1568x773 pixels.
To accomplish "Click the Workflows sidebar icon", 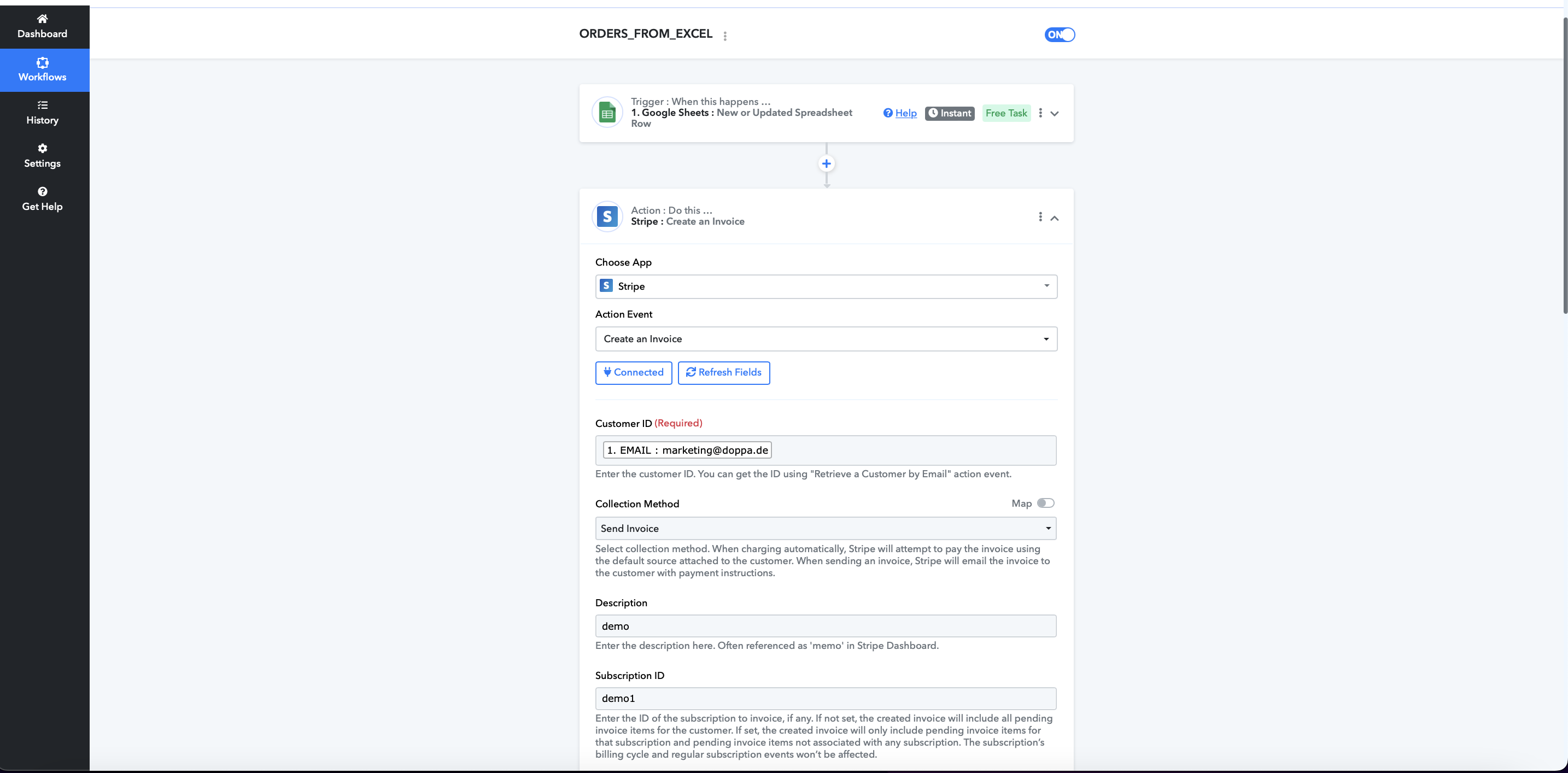I will click(x=42, y=62).
